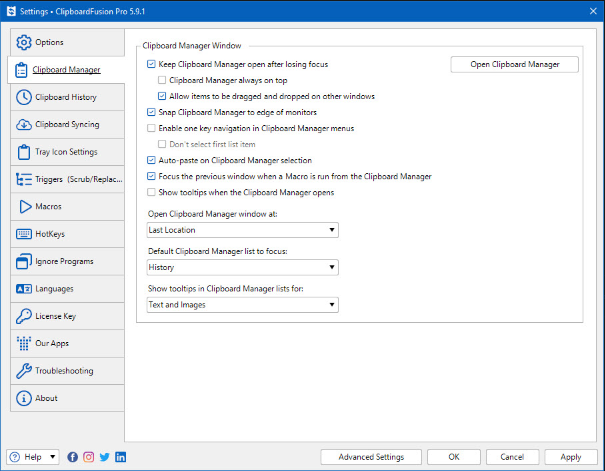Click the Triggers list icon
Screen dimensions: 605x471
[24, 179]
